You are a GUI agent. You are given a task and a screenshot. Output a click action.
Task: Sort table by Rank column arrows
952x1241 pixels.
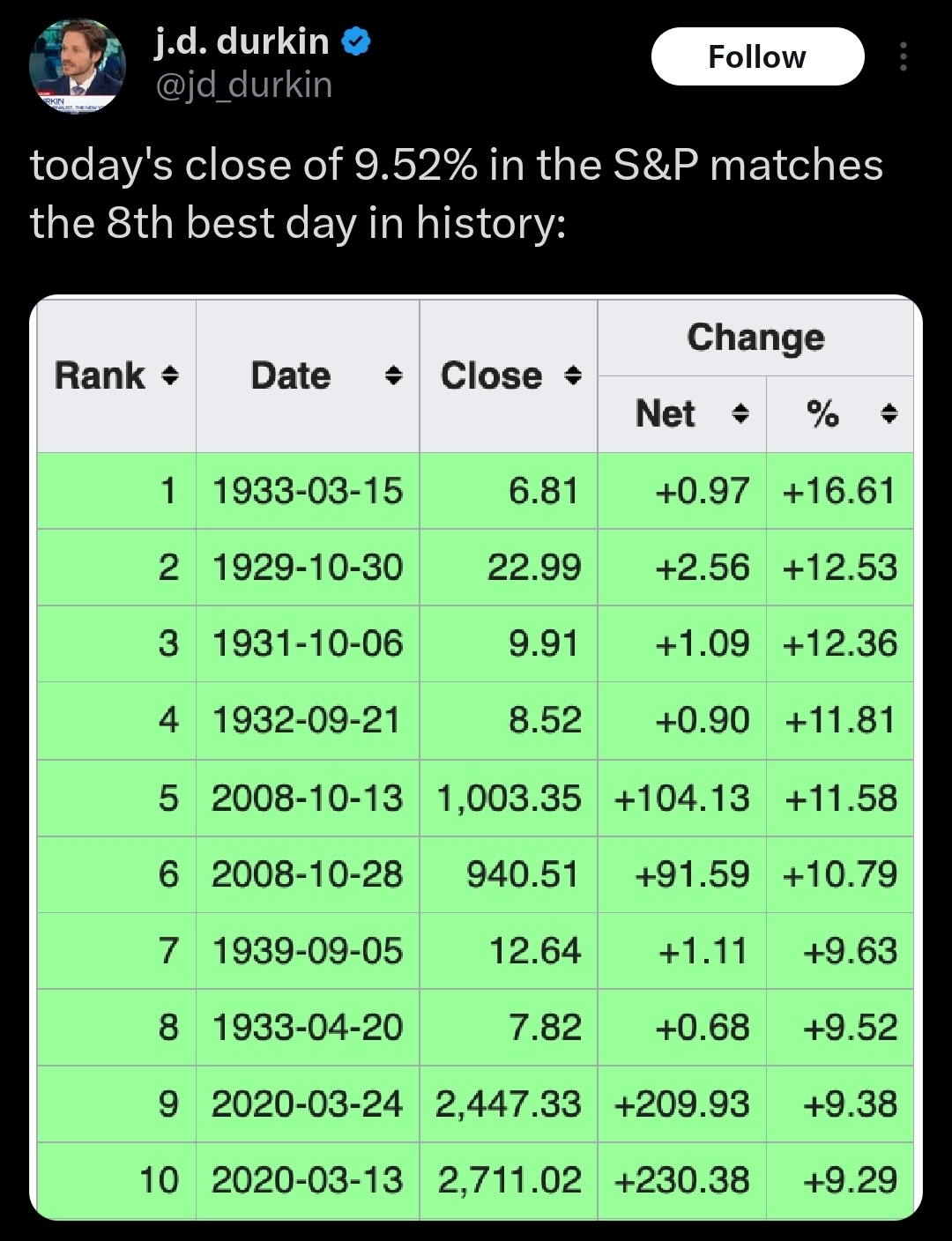point(170,376)
